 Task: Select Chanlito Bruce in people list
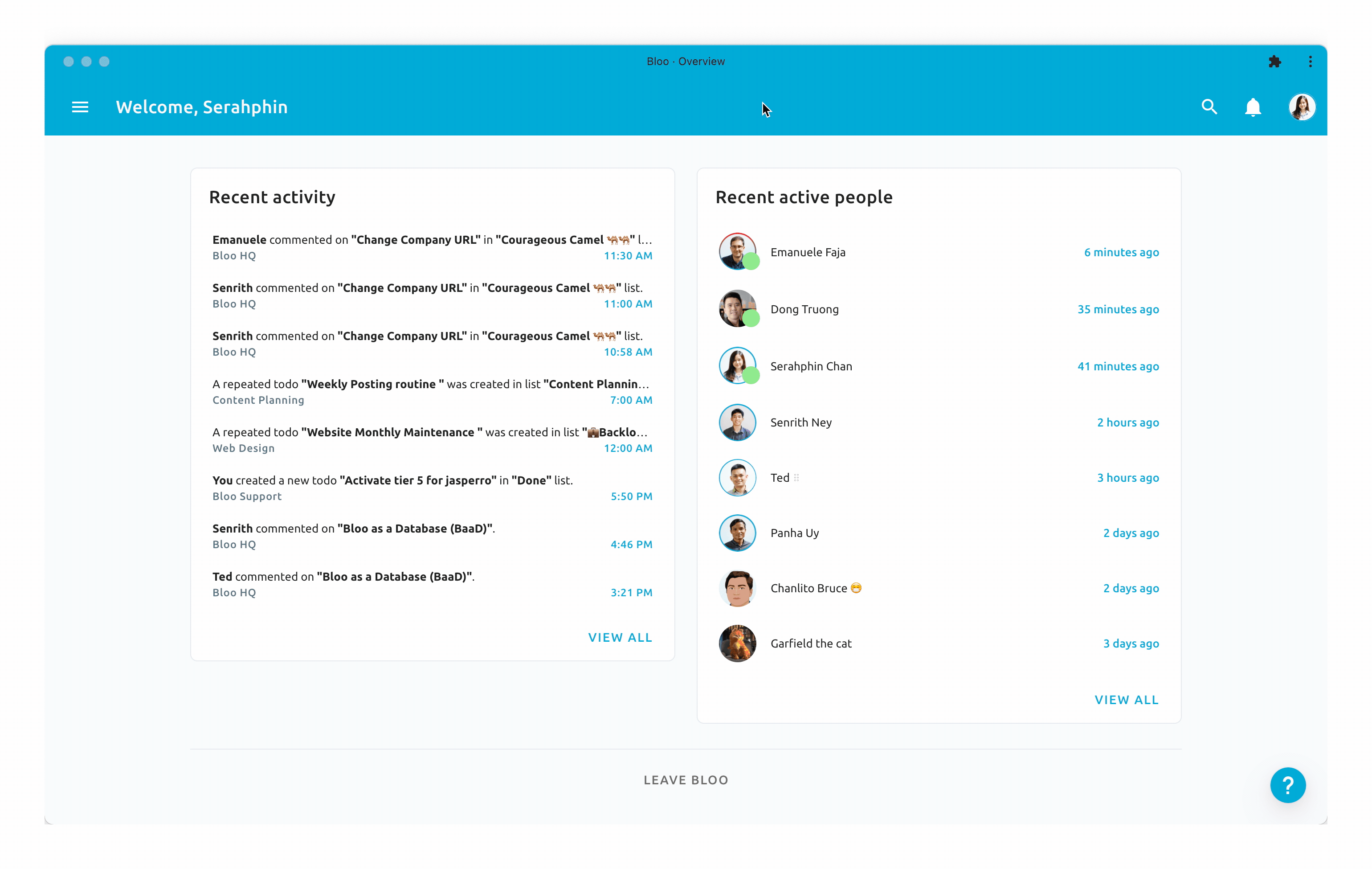click(x=808, y=588)
